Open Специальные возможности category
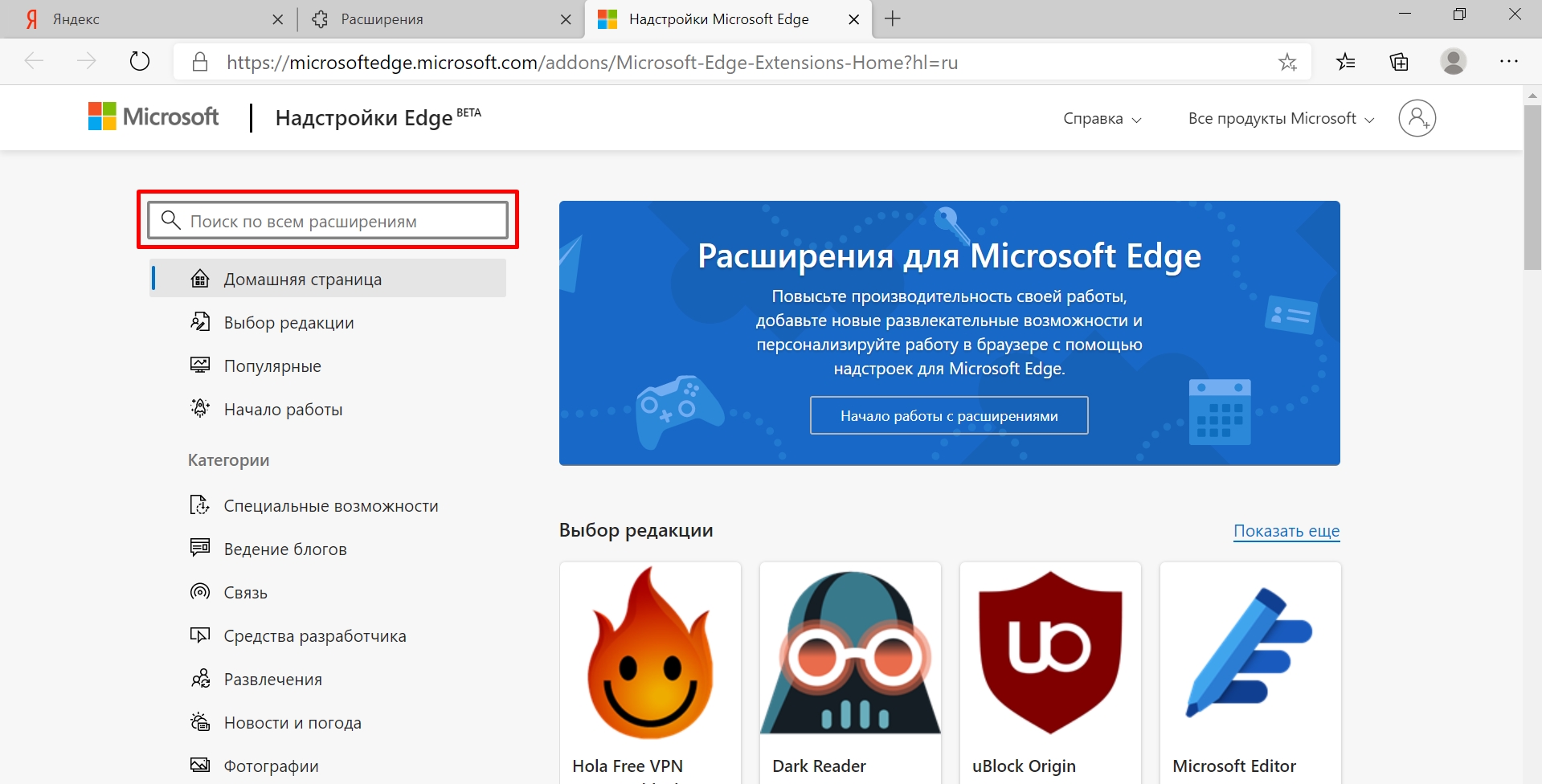This screenshot has width=1542, height=784. (331, 506)
